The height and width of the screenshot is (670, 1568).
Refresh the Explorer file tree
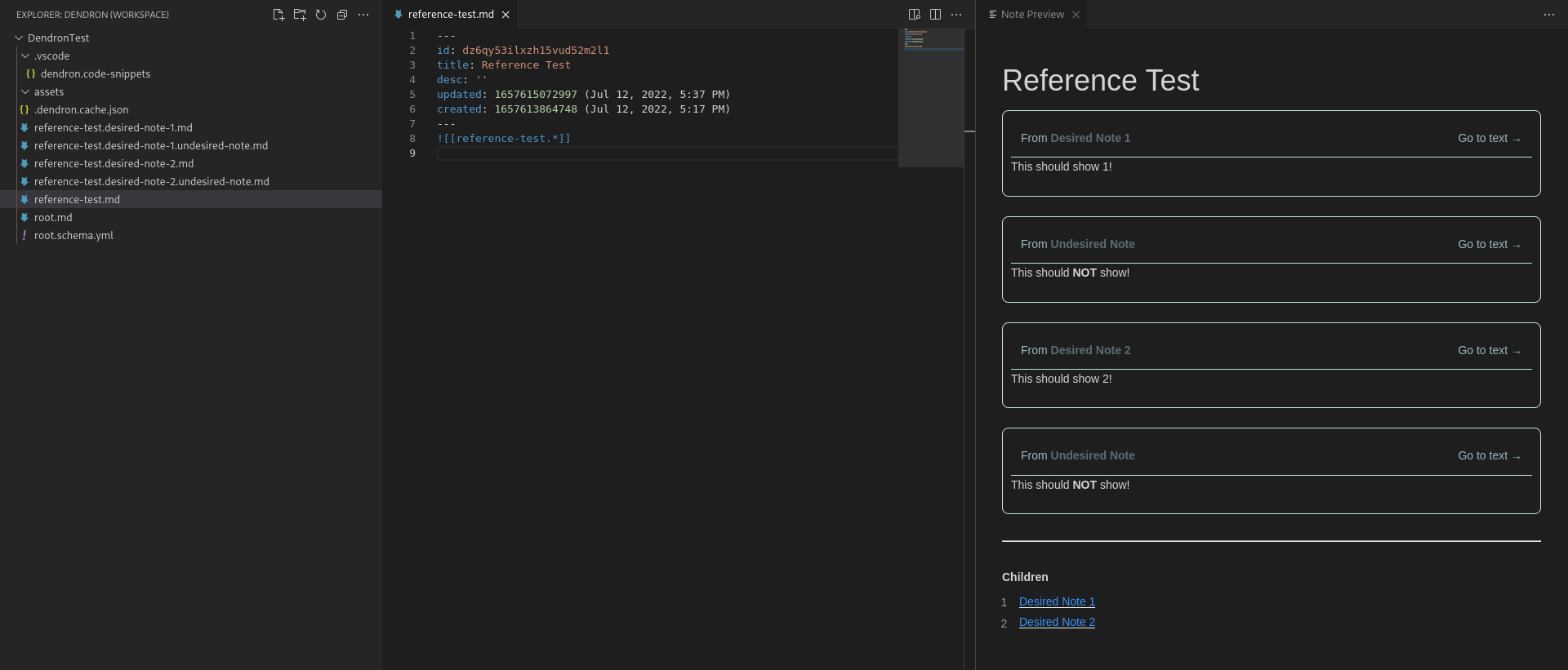tap(321, 15)
